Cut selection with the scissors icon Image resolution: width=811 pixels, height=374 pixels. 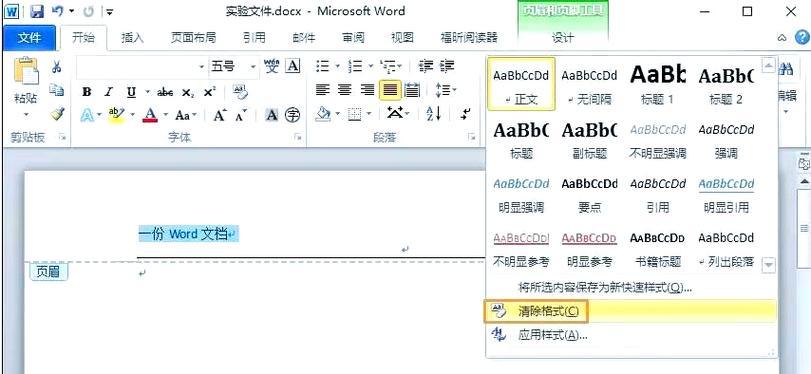56,67
